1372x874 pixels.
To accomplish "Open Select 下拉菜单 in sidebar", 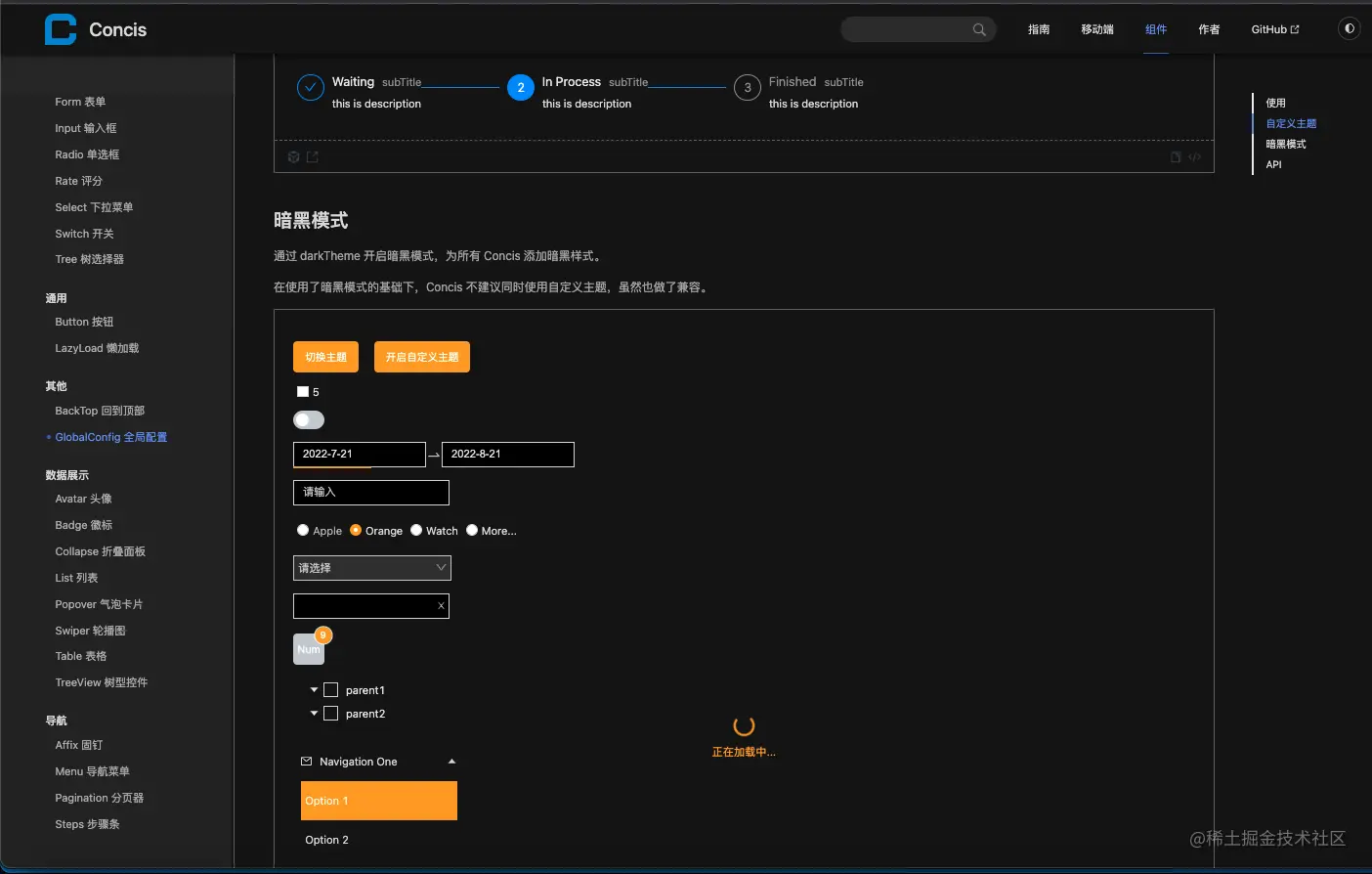I will [x=94, y=207].
